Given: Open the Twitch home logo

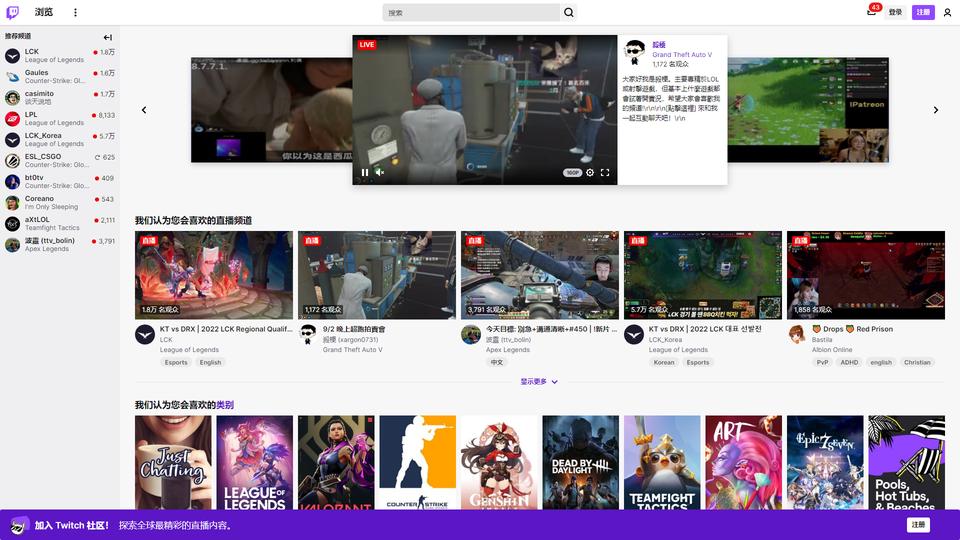Looking at the screenshot, I should [x=12, y=12].
